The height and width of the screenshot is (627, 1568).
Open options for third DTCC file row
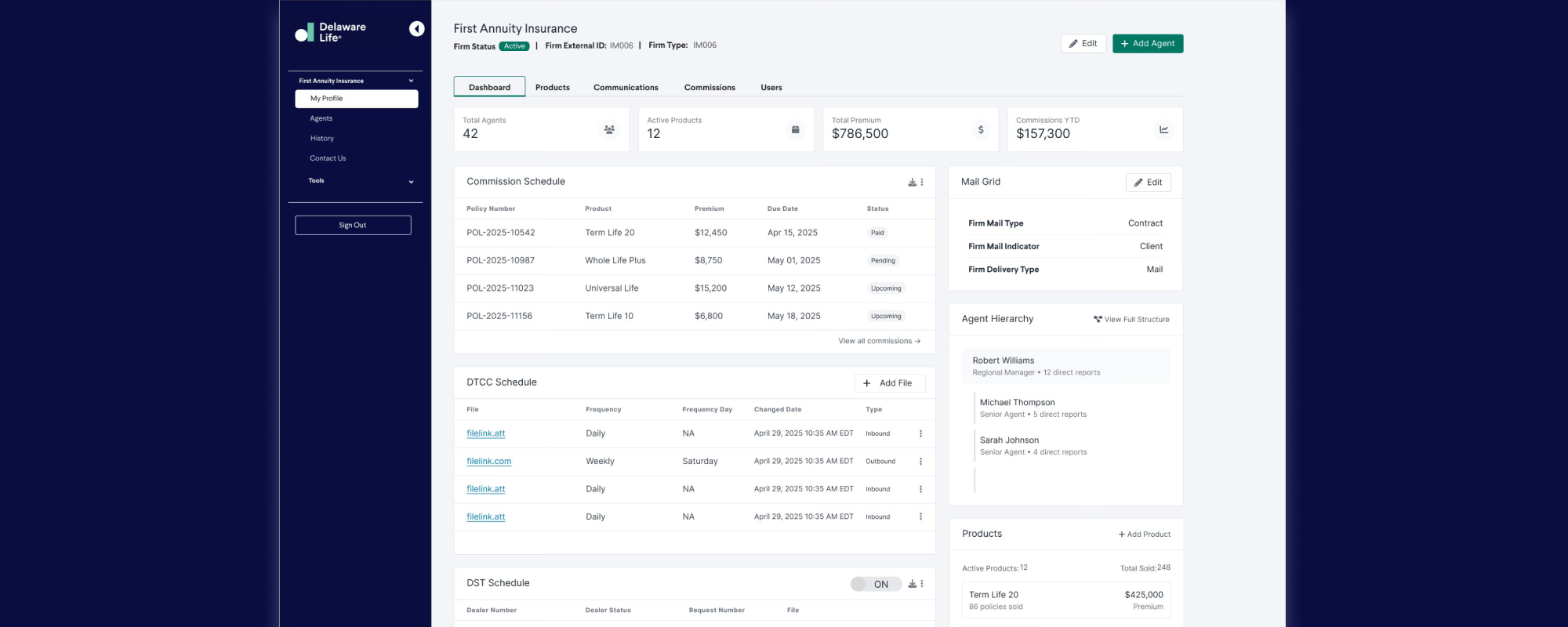coord(920,489)
